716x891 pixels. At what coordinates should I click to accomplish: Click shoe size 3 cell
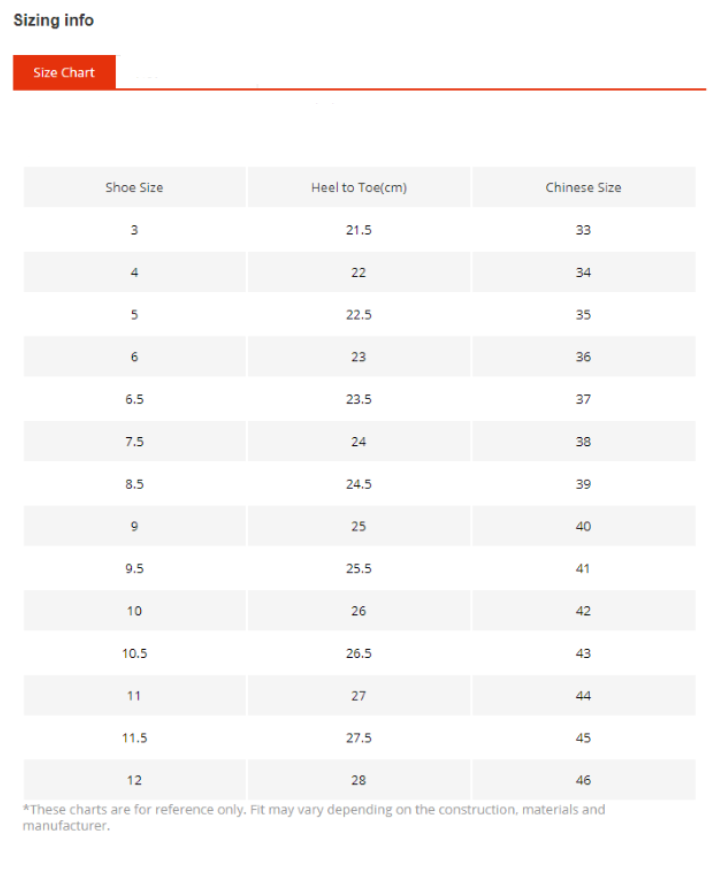tap(135, 230)
